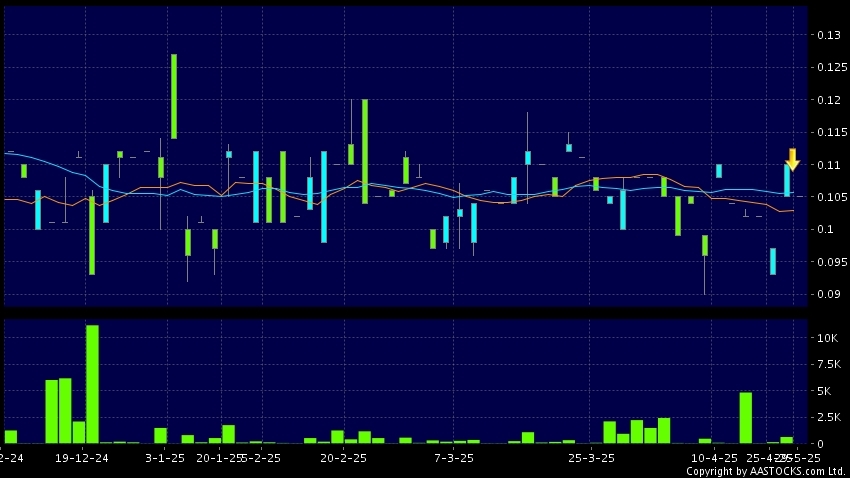The width and height of the screenshot is (850, 478).
Task: Select the late-April volume bar near 5K
Action: (x=746, y=418)
